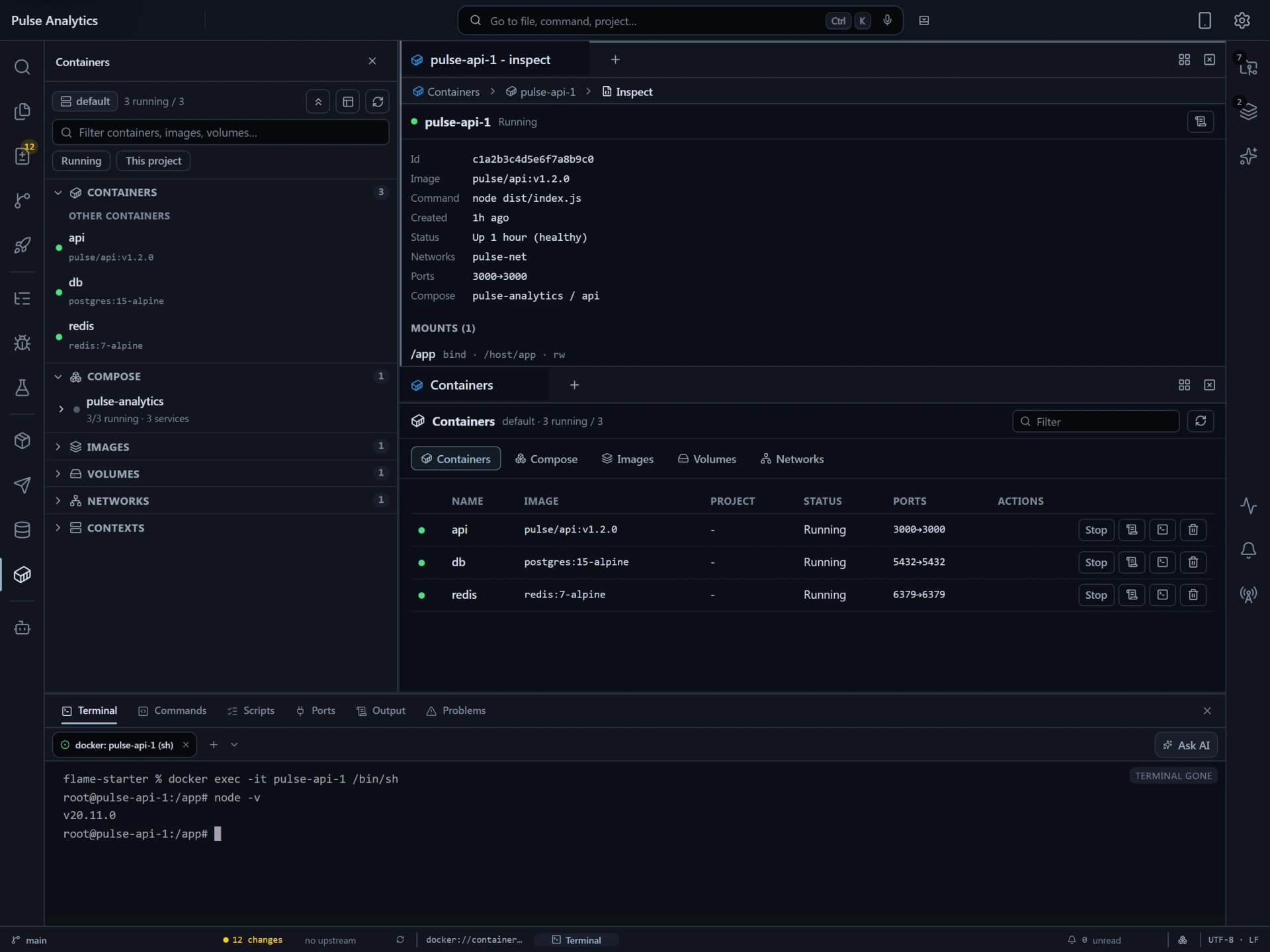Open the activity pulse icon in right sidebar

(x=1248, y=506)
